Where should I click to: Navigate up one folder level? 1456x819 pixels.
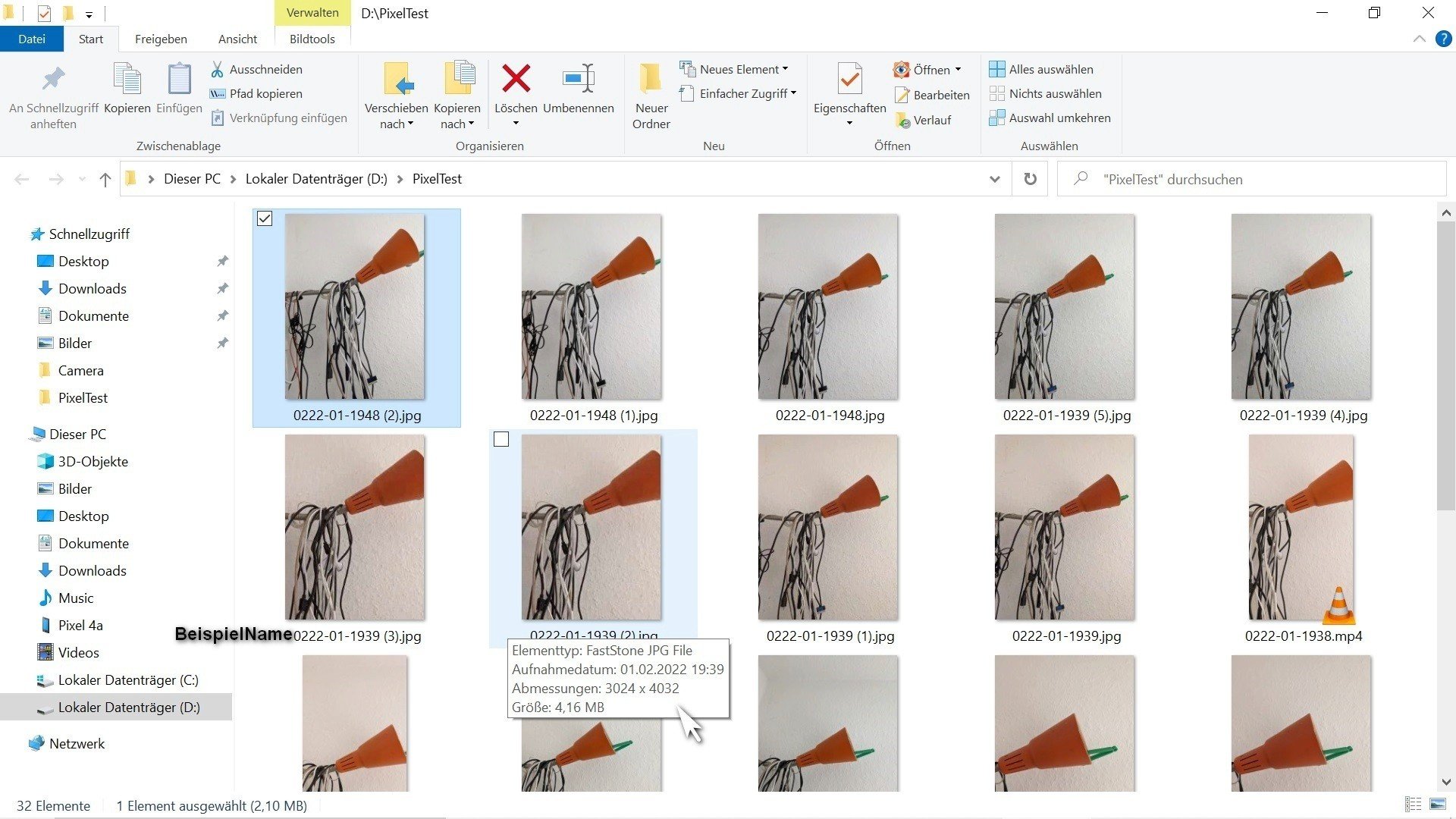(105, 180)
